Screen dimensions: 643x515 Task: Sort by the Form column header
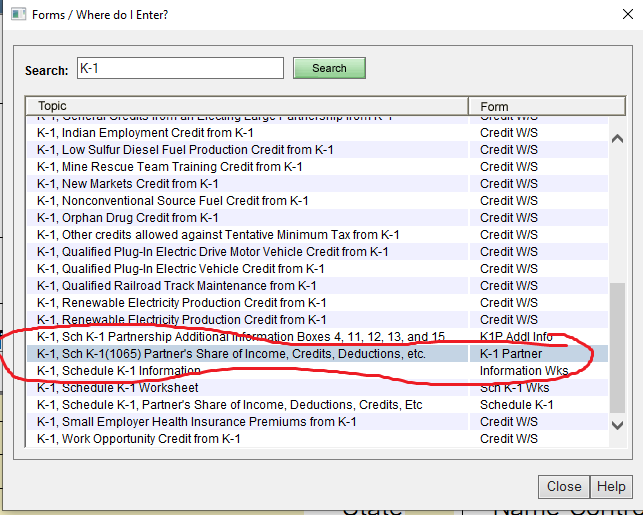pos(538,106)
